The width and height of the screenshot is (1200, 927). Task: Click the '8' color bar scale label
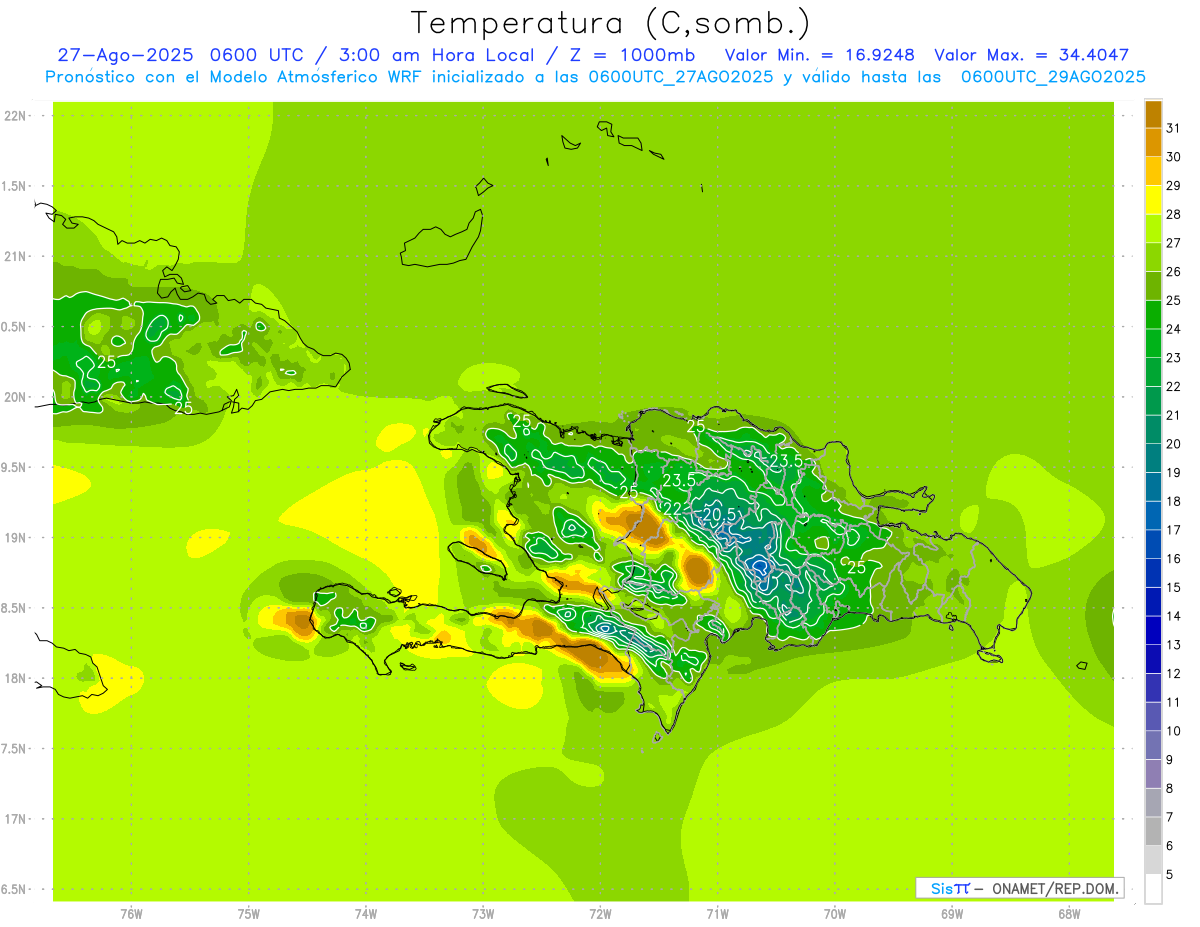[1170, 788]
